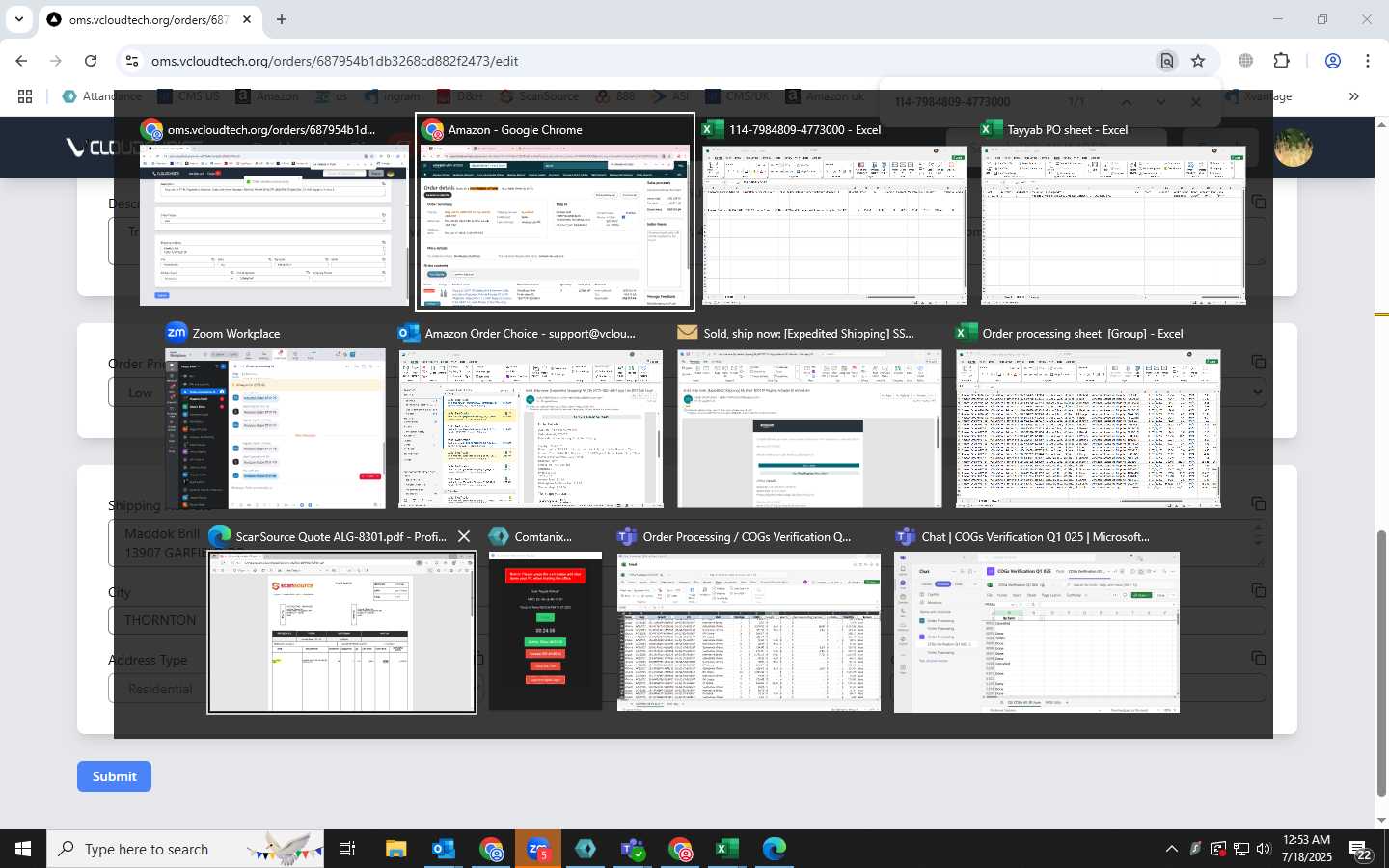Open a new Chrome tab
The image size is (1389, 868).
282,19
